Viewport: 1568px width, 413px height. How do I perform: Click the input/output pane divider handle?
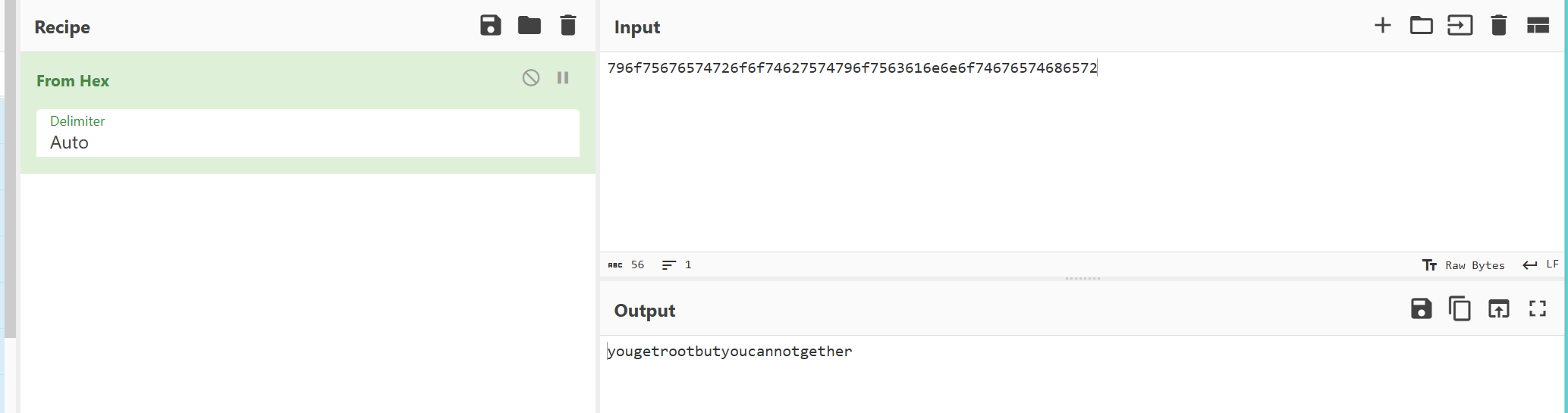[1083, 279]
